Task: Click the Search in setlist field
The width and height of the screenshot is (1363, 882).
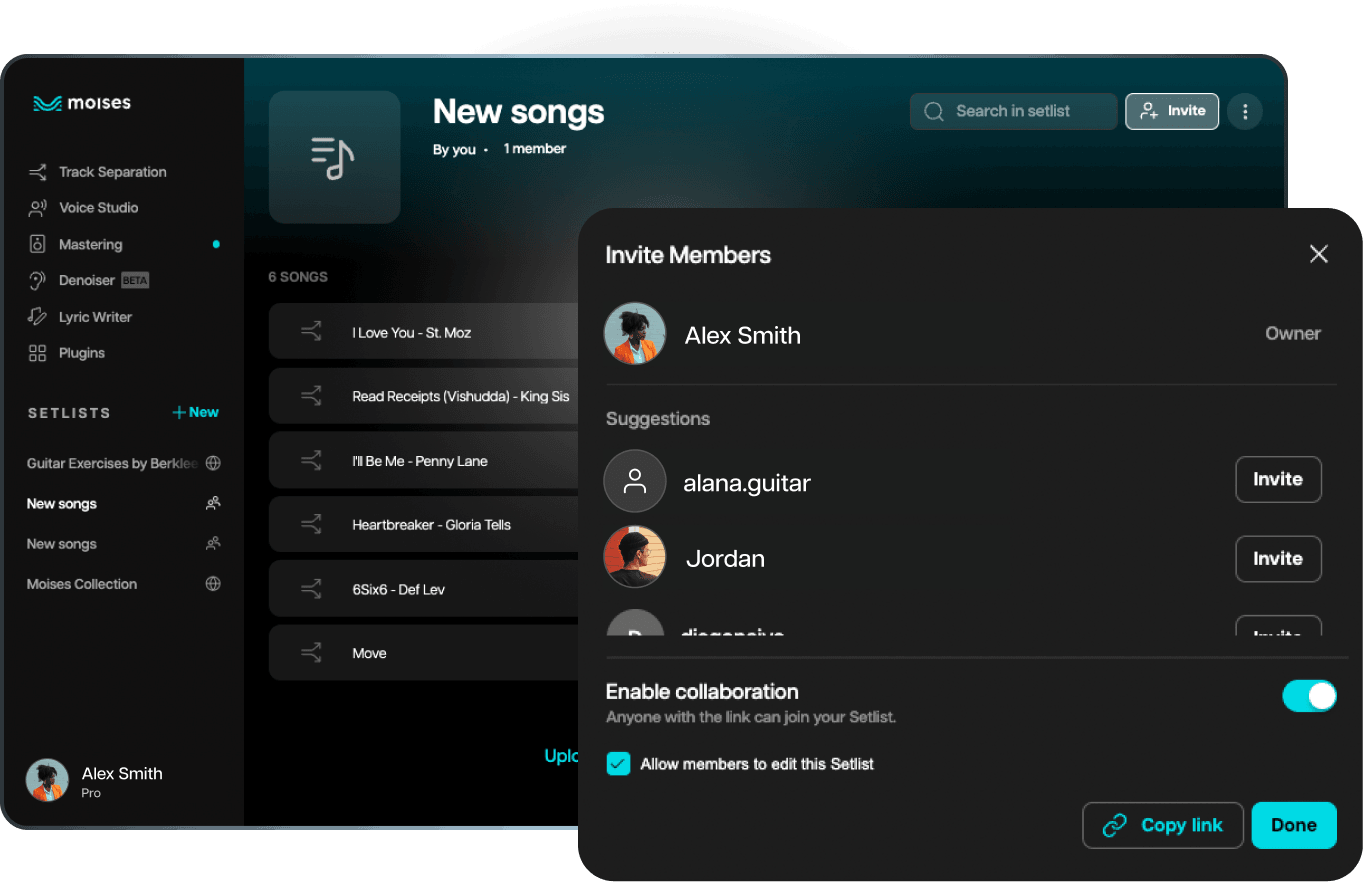Action: [1013, 111]
